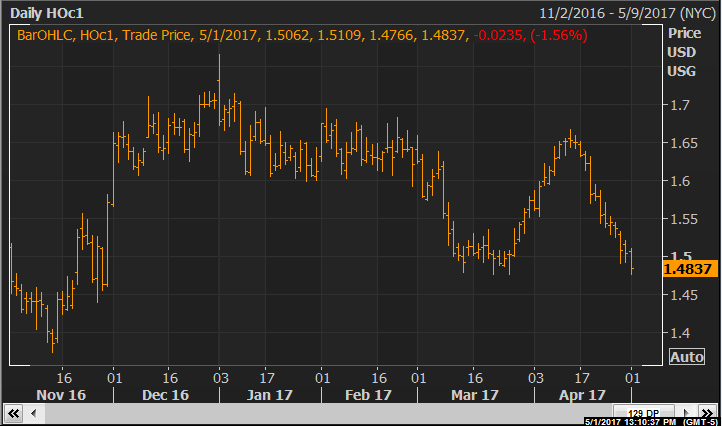Click the (GMT-5) timezone label
Screen dimensions: 722x426
coord(700,422)
